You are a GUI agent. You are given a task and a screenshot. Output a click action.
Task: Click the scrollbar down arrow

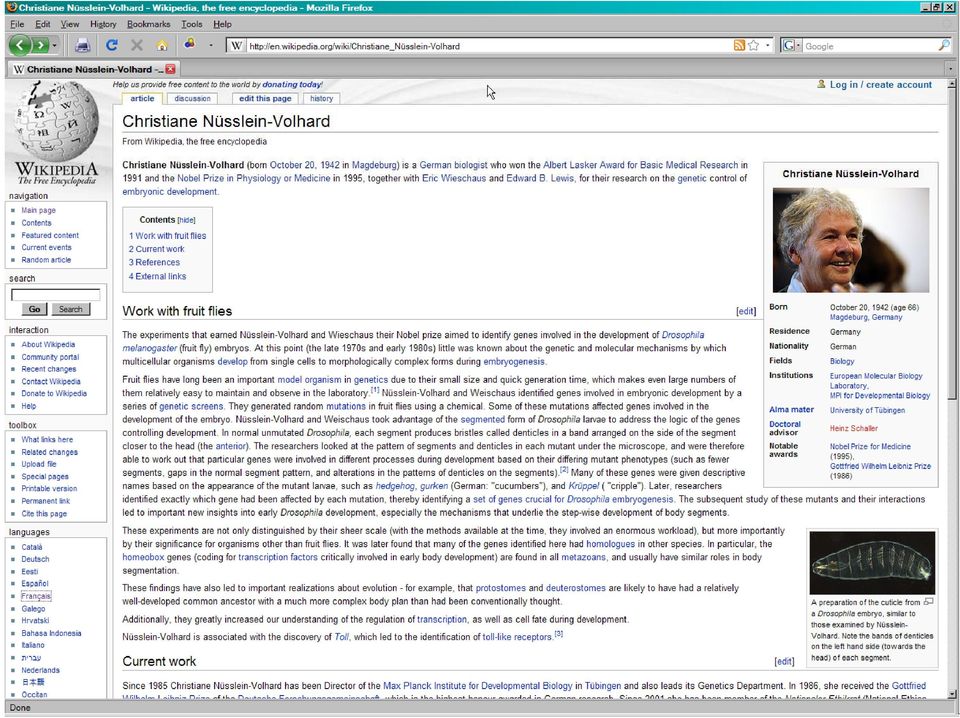click(951, 694)
